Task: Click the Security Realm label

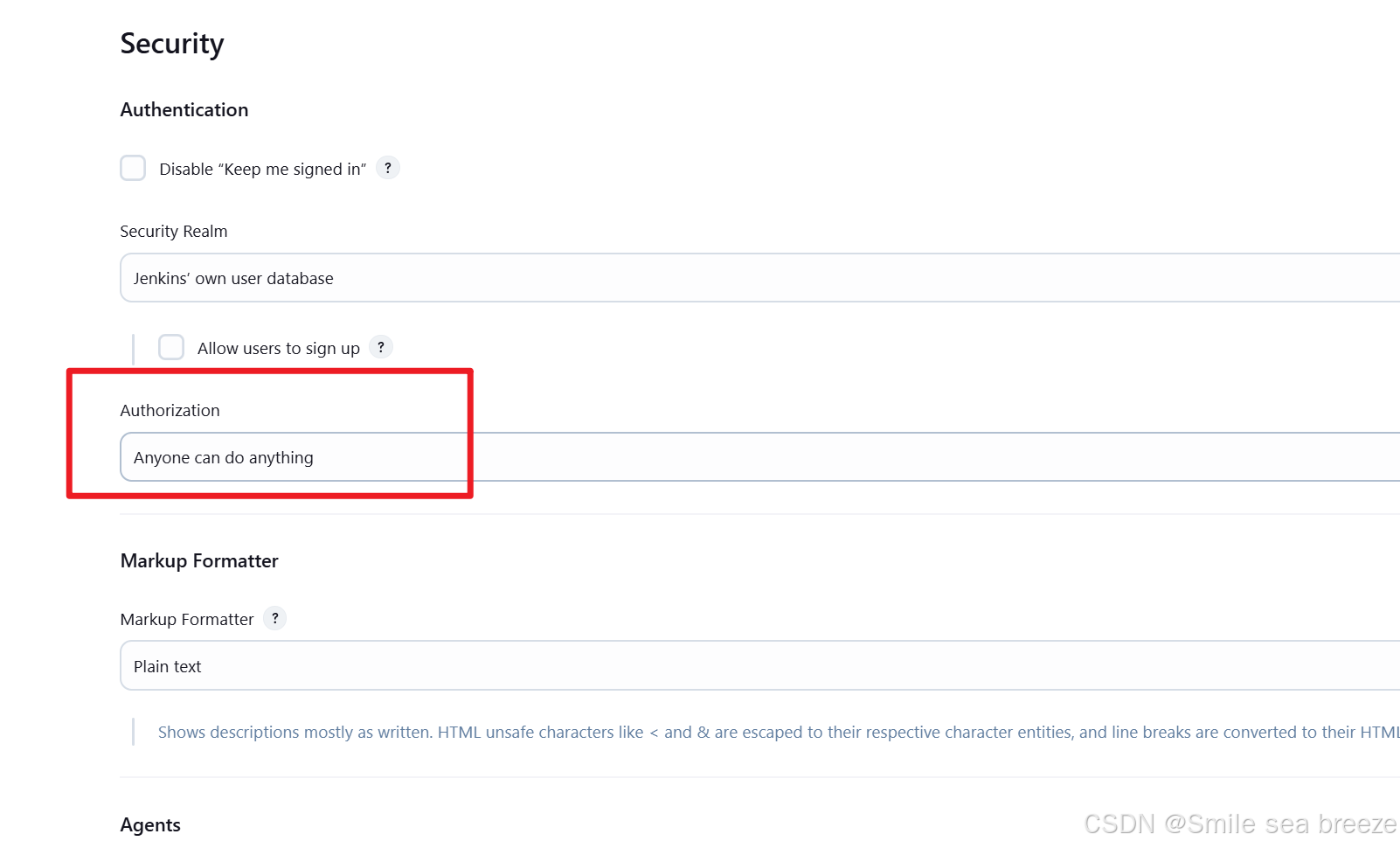Action: point(173,231)
